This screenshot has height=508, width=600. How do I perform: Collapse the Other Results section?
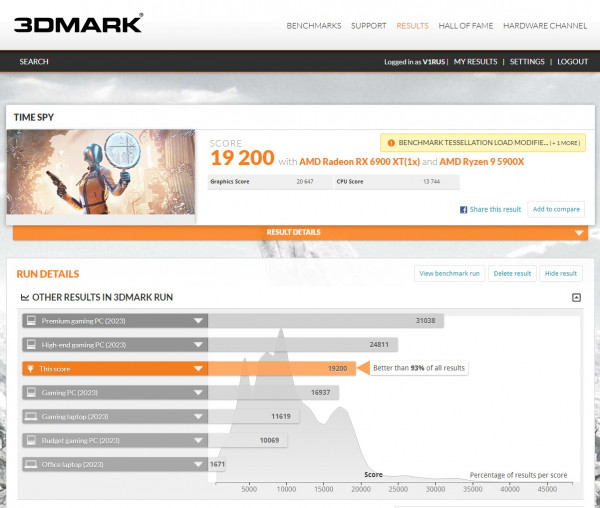[x=576, y=298]
